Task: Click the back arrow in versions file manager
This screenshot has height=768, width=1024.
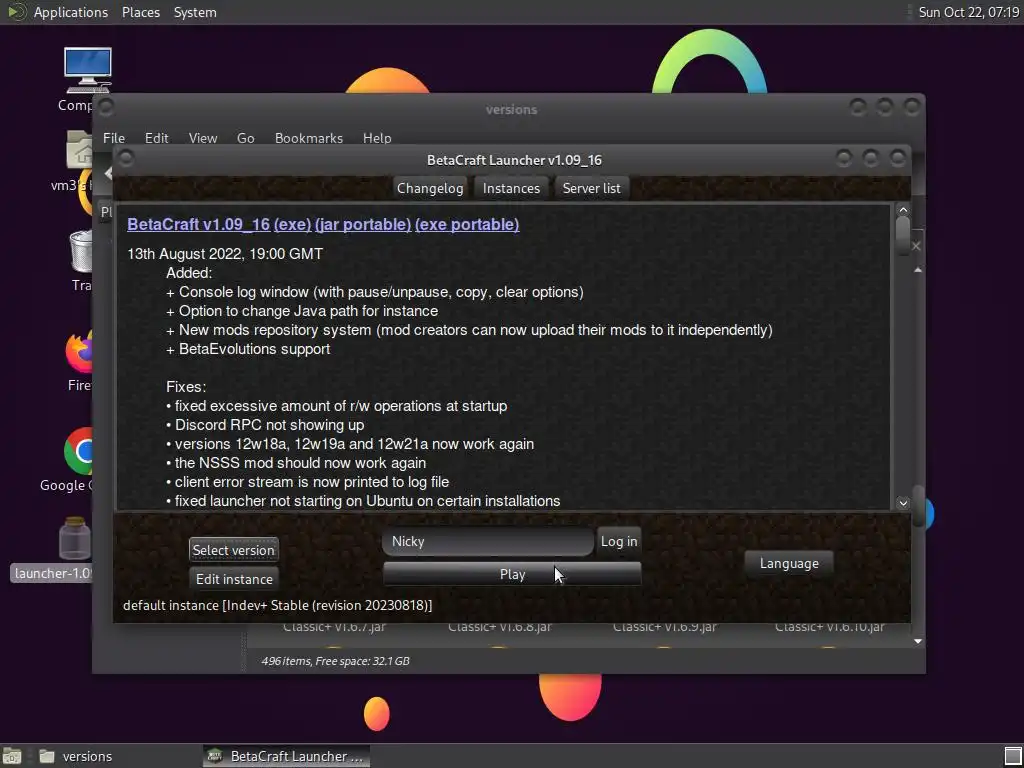Action: pyautogui.click(x=108, y=173)
